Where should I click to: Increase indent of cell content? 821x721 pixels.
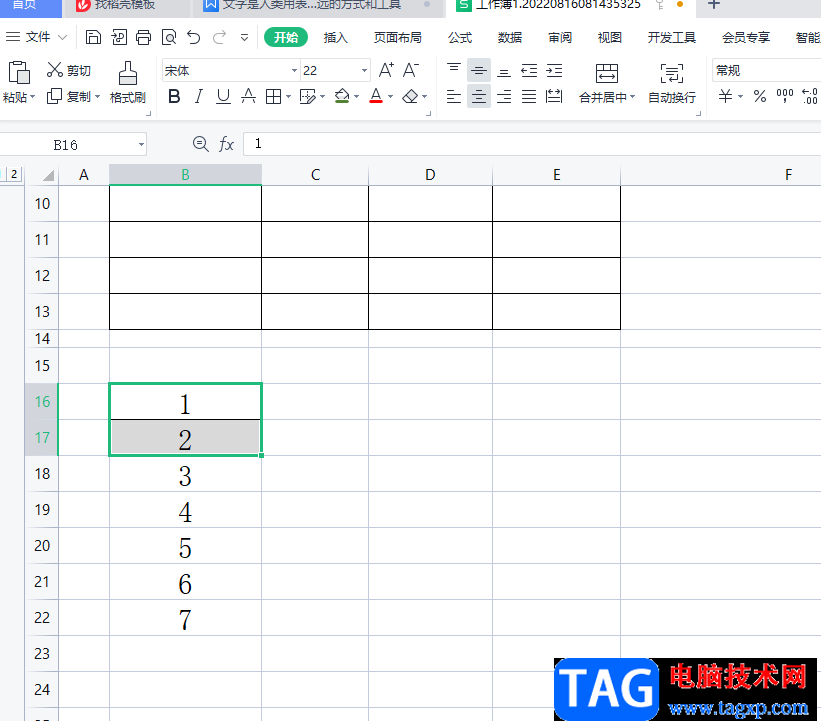(x=554, y=70)
